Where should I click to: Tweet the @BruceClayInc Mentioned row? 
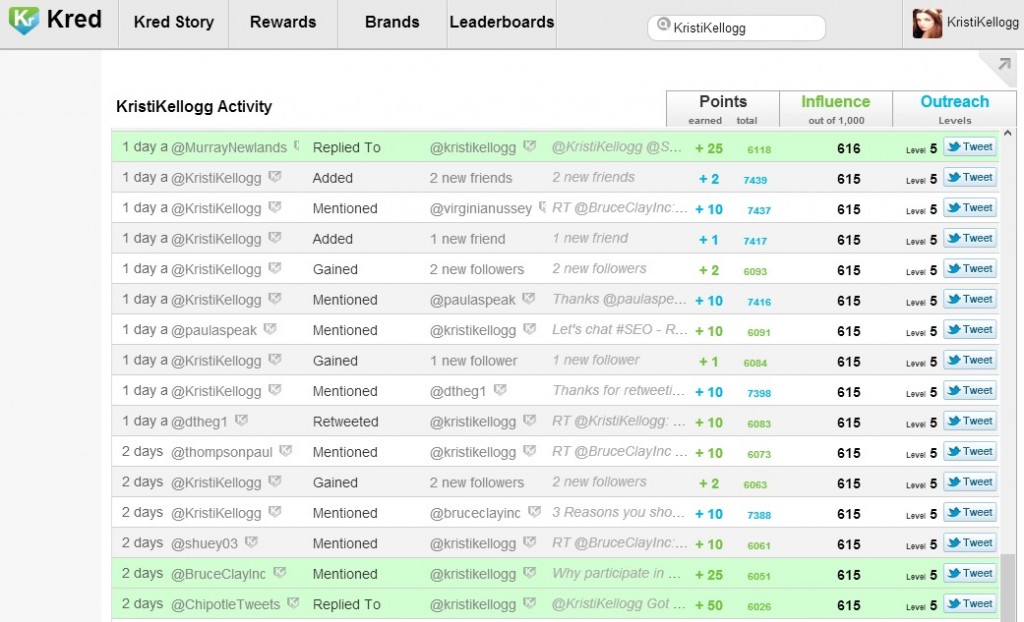tap(970, 574)
